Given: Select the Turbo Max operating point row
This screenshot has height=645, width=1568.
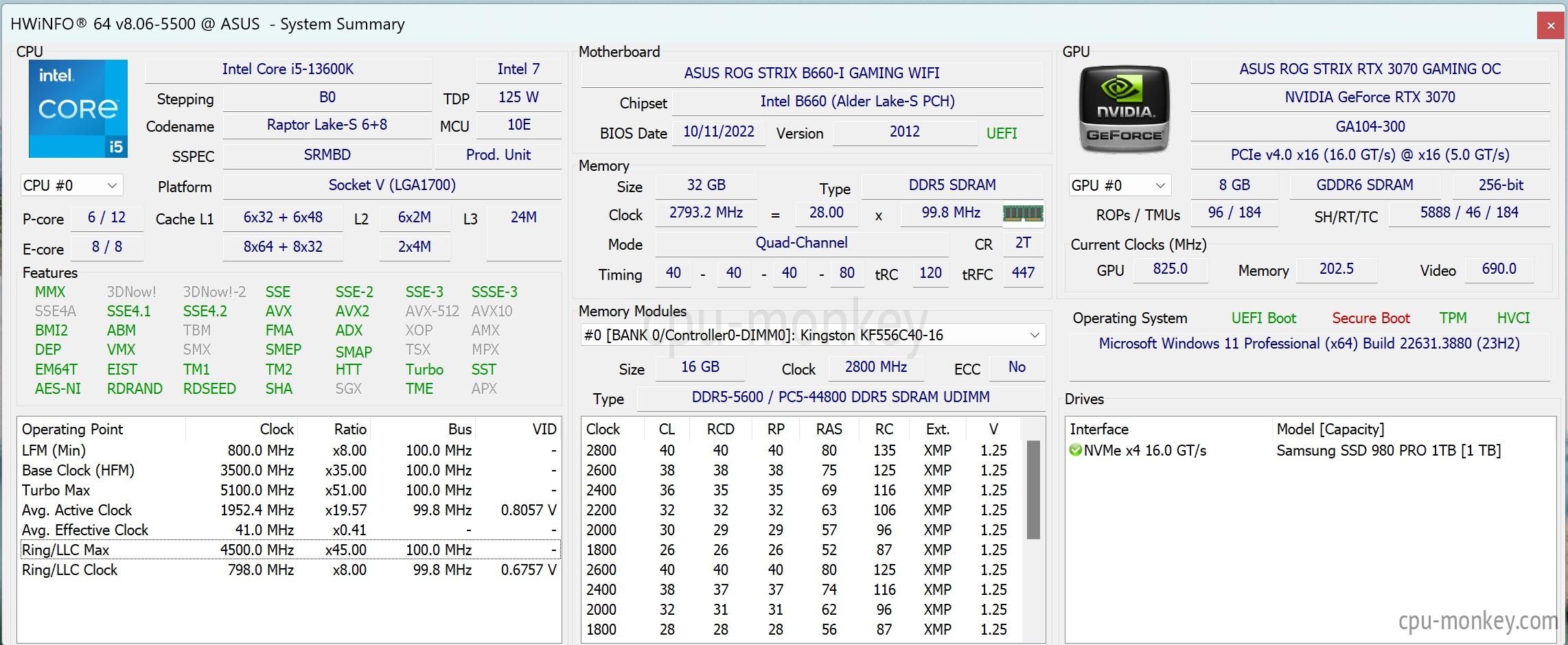Looking at the screenshot, I should [x=290, y=490].
